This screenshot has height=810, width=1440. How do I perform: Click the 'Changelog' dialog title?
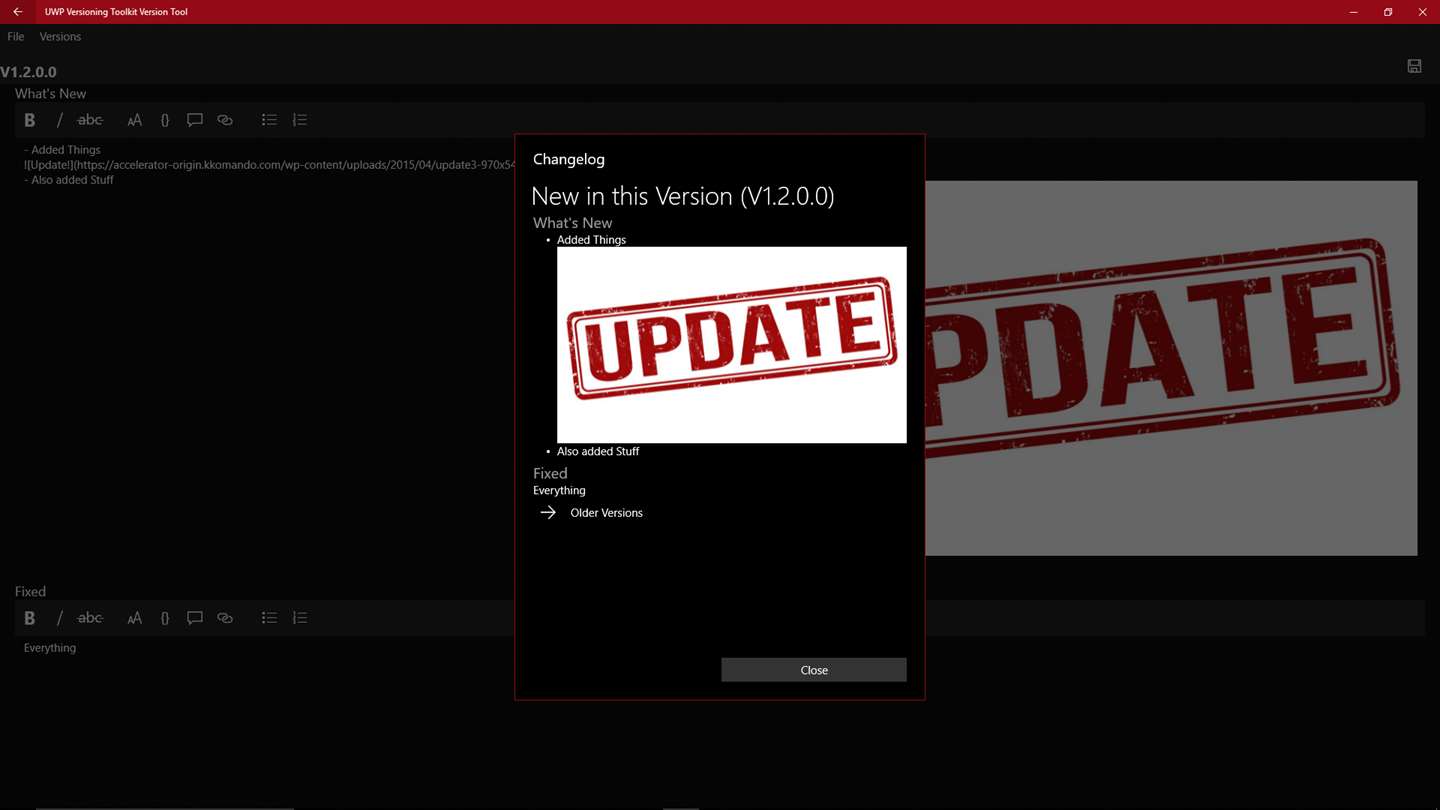tap(569, 159)
